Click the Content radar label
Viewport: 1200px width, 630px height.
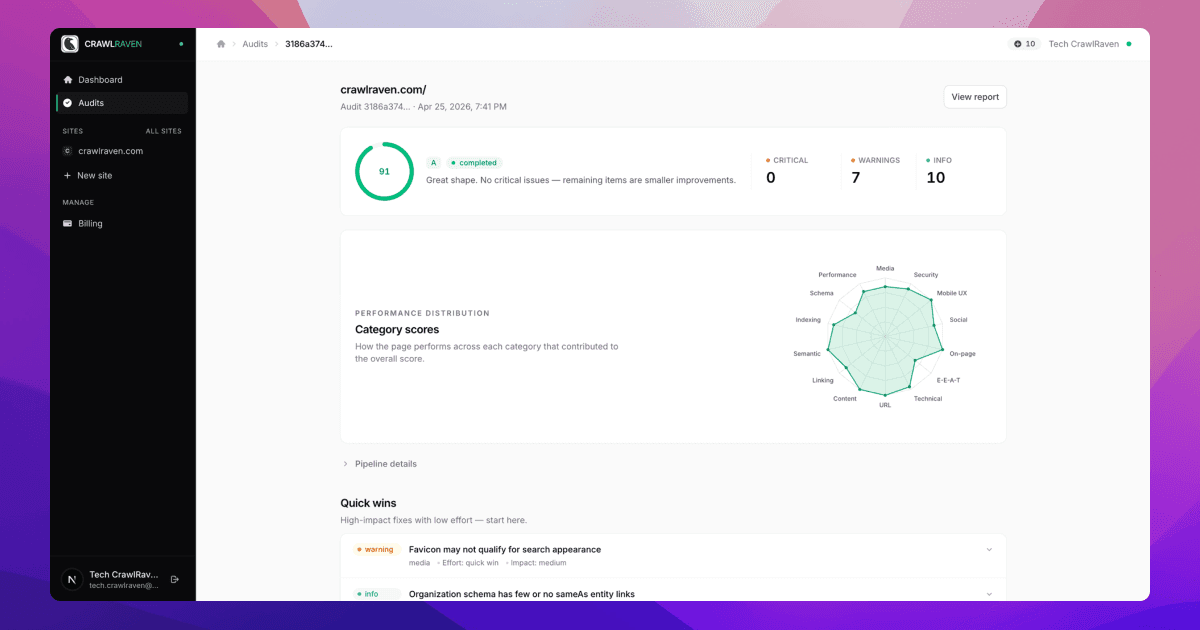click(844, 398)
